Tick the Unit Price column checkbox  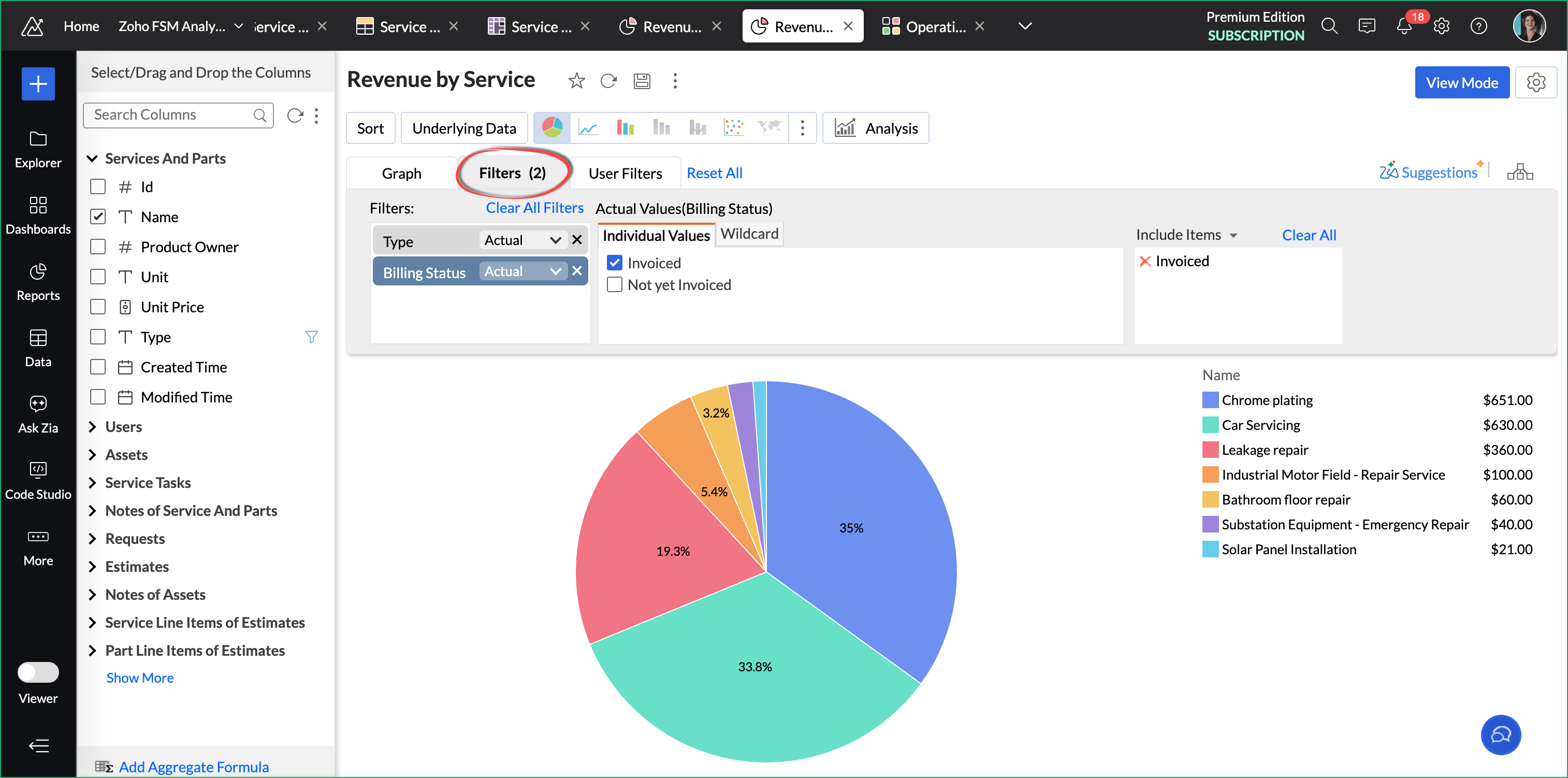[98, 307]
